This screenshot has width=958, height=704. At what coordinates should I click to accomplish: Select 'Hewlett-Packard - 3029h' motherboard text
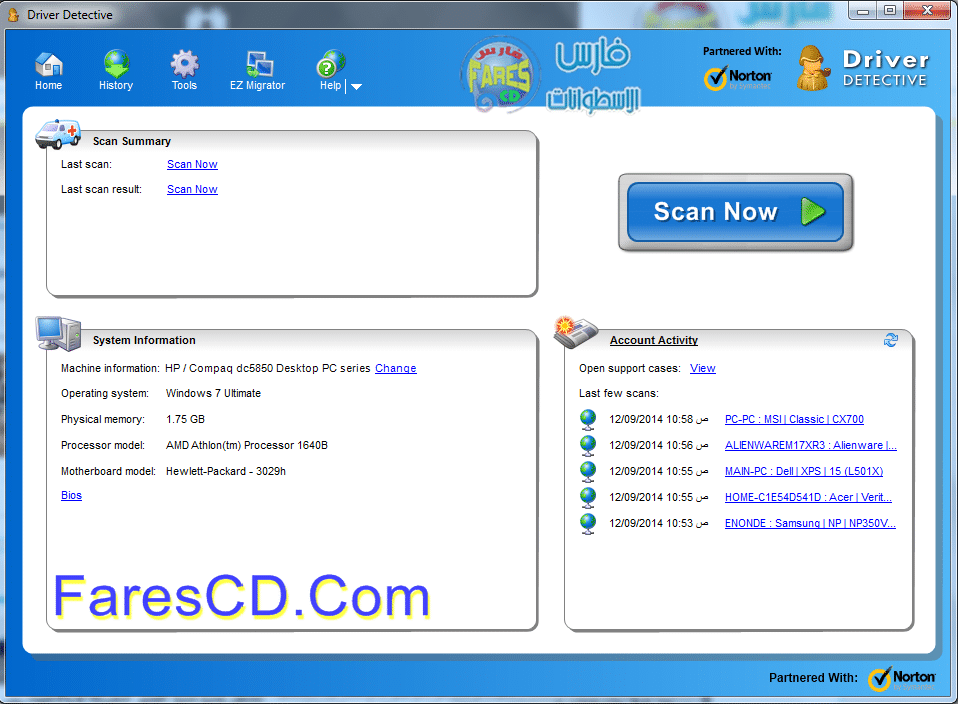226,471
